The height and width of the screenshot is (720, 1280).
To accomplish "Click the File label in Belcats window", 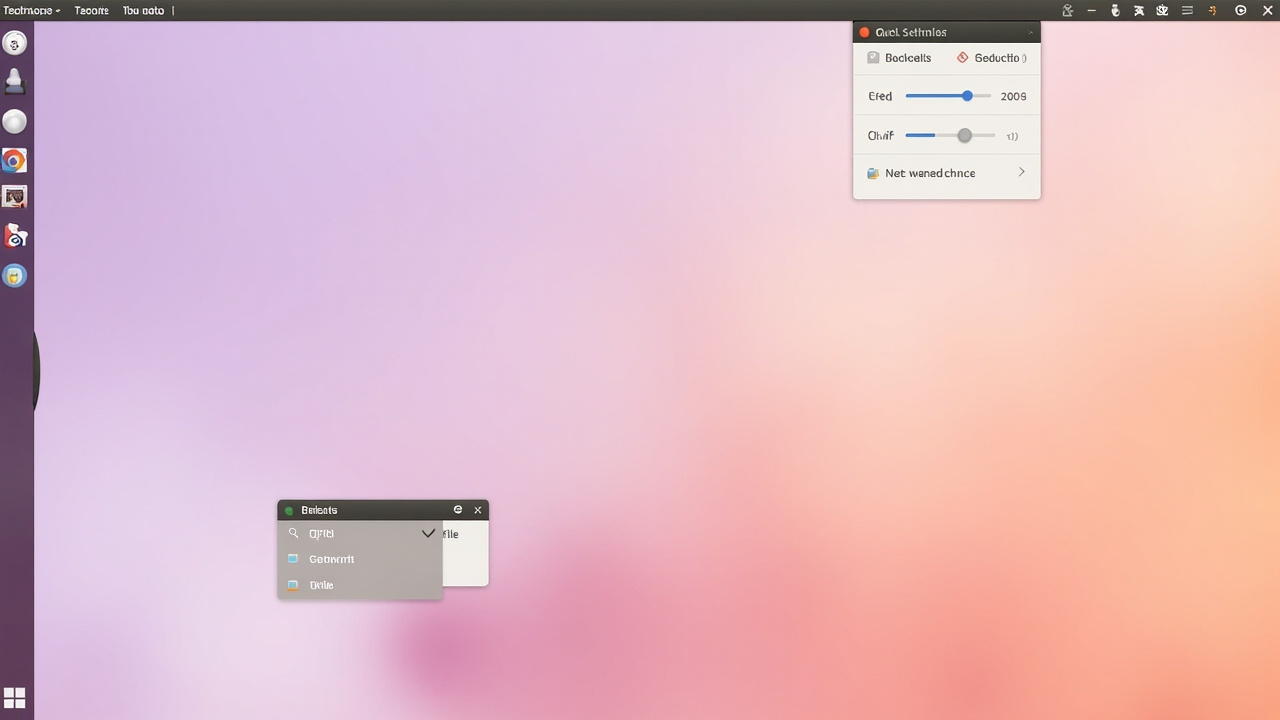I will [451, 534].
